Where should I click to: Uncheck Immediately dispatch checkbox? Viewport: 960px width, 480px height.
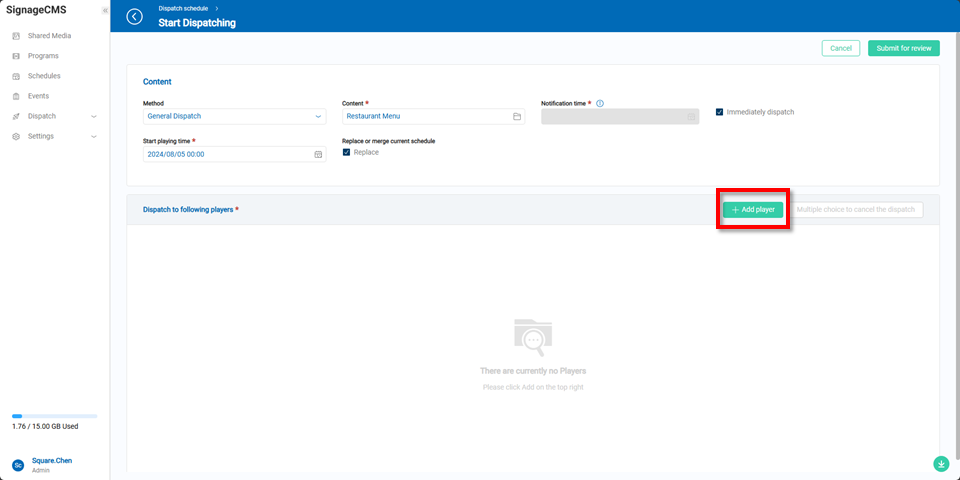coord(720,112)
